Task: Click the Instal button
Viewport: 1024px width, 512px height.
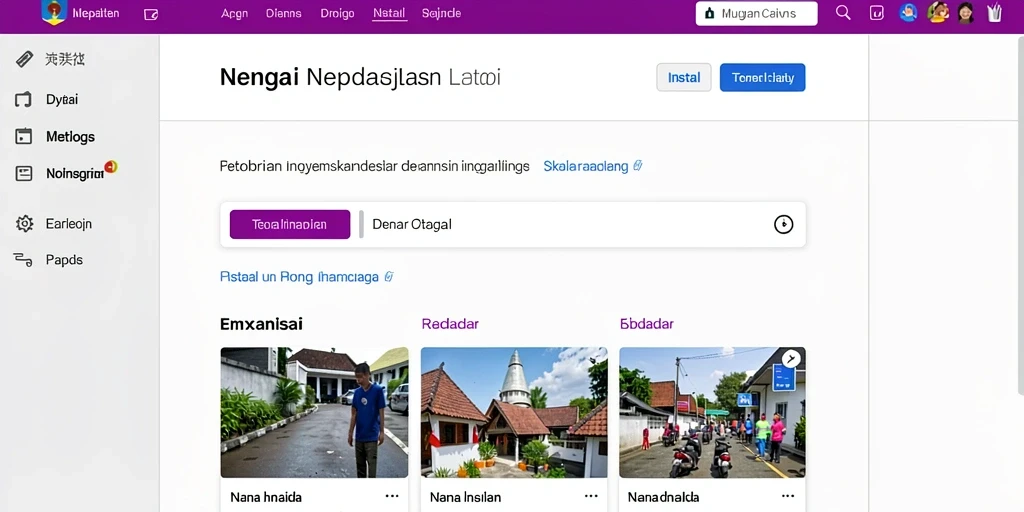Action: [684, 78]
